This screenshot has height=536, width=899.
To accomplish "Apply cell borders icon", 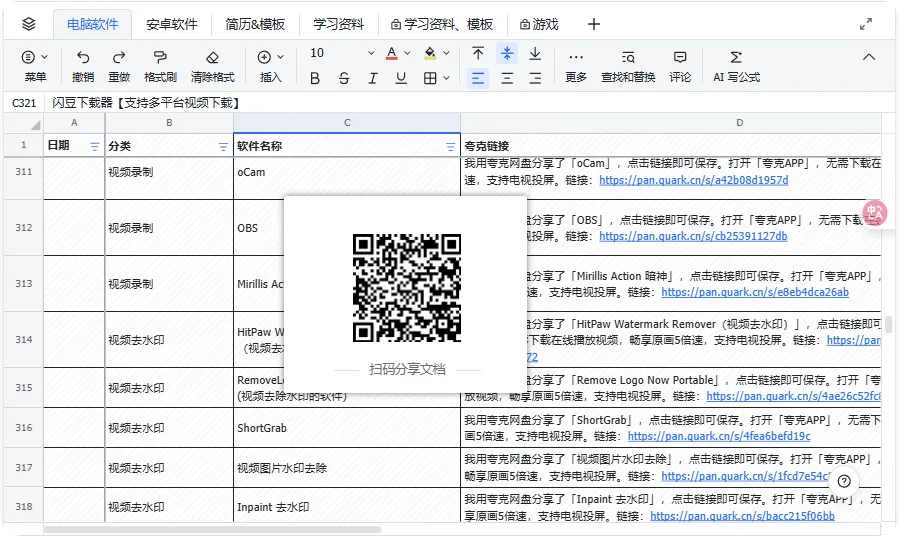I will click(430, 78).
